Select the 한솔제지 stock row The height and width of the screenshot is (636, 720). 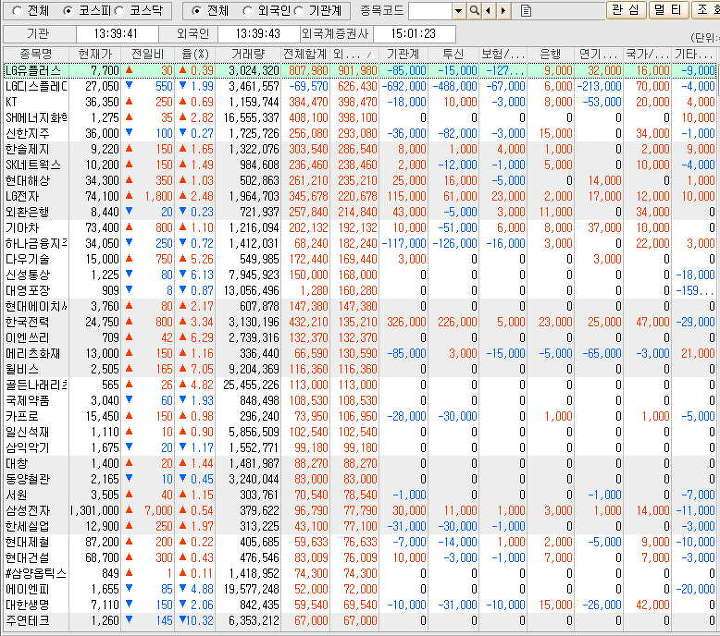(360, 149)
